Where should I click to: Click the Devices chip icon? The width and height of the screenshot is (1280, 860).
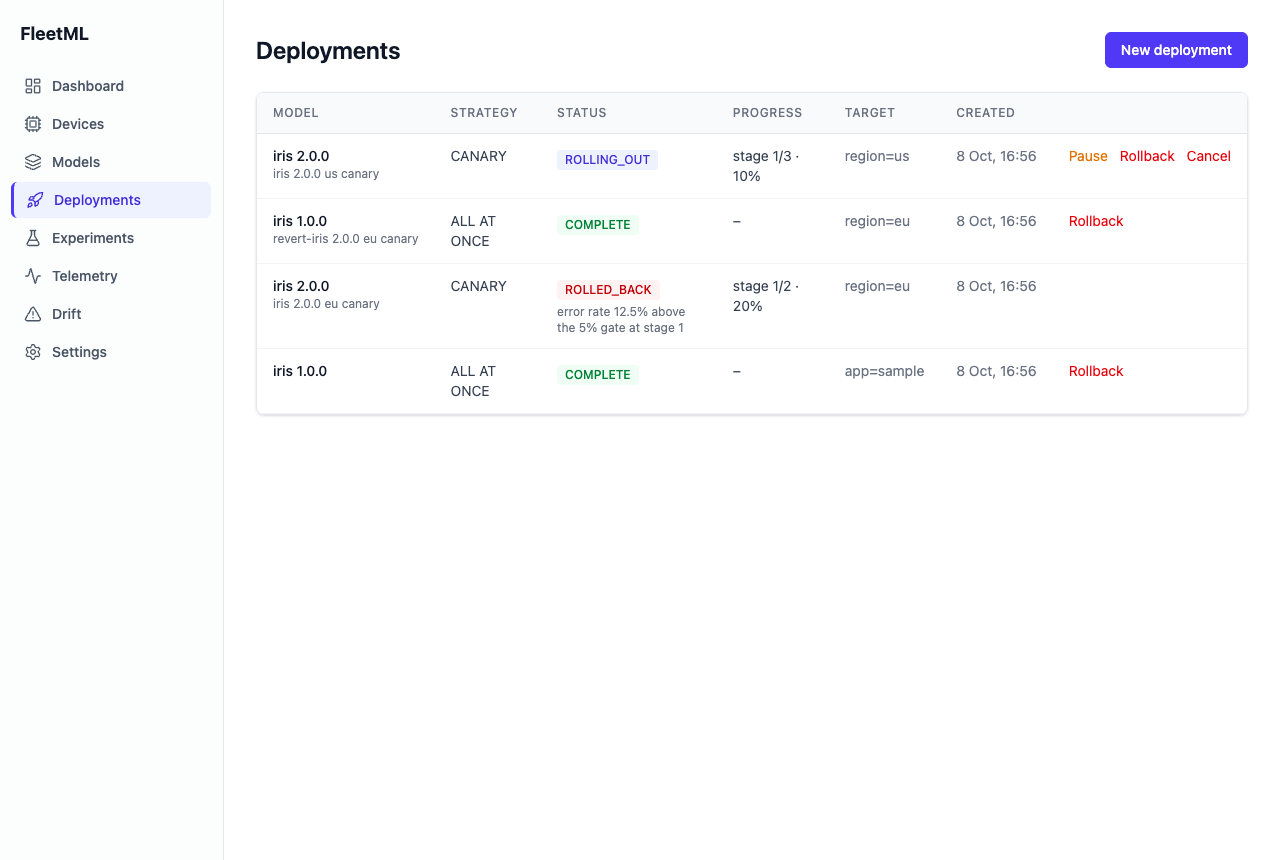point(33,124)
